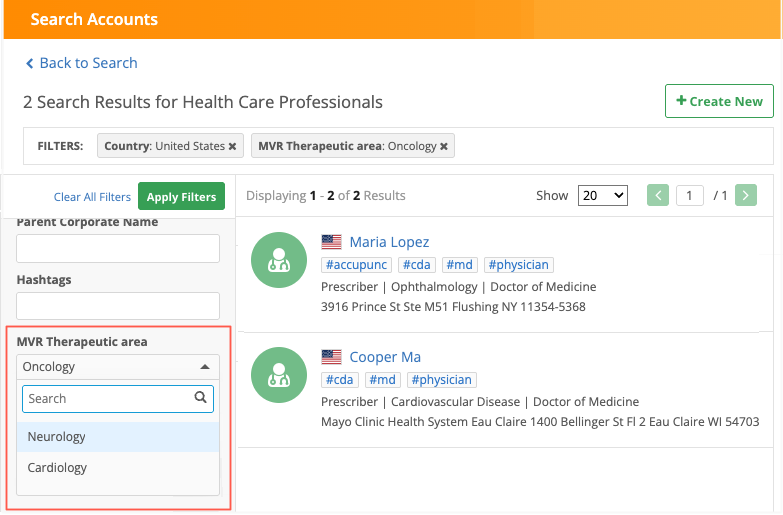Screen dimensions: 783x515
Task: Go to next results page arrow
Action: [x=746, y=196]
